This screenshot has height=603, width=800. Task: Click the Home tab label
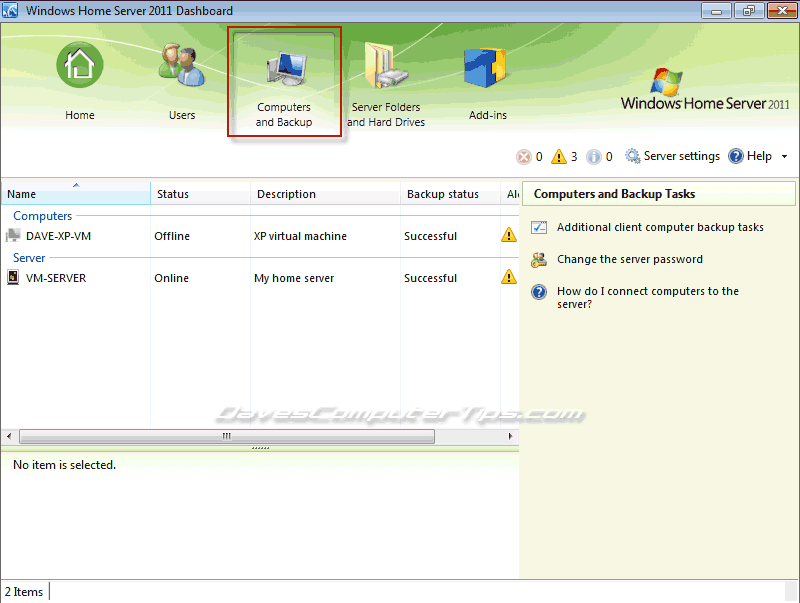[x=80, y=115]
